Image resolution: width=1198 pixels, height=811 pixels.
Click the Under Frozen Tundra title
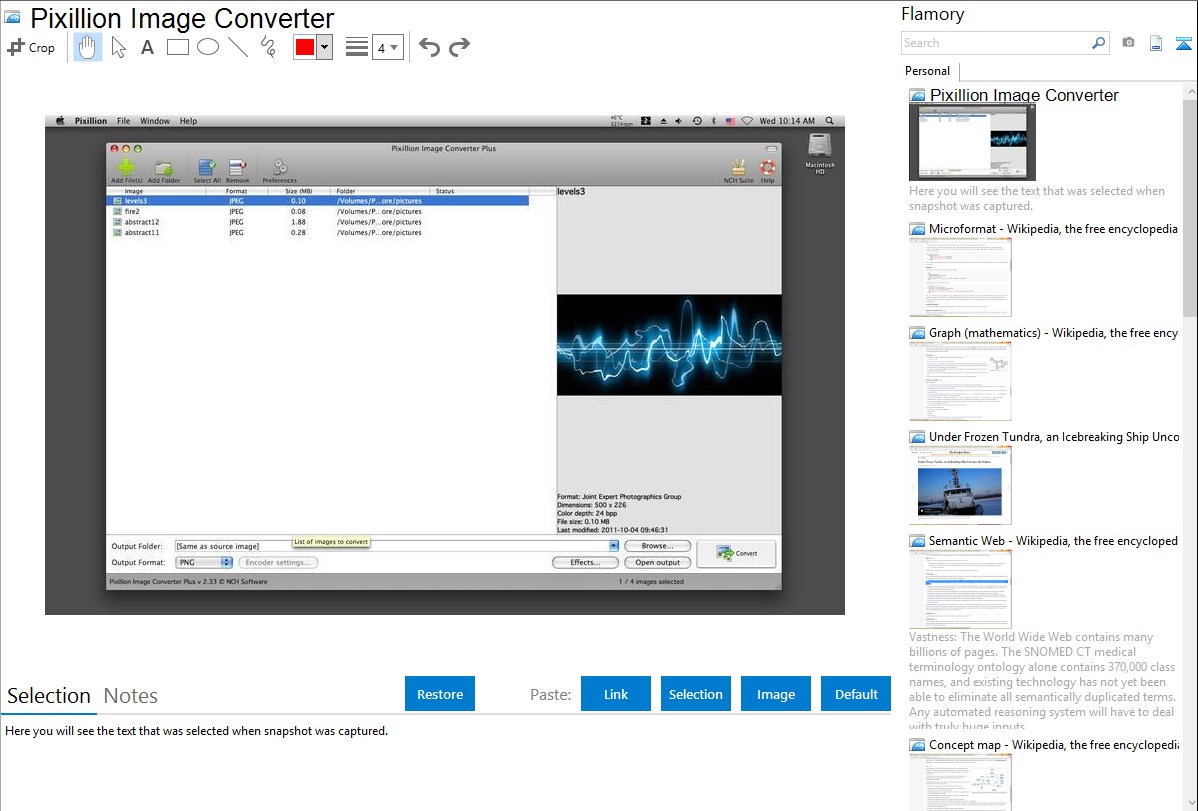1054,436
